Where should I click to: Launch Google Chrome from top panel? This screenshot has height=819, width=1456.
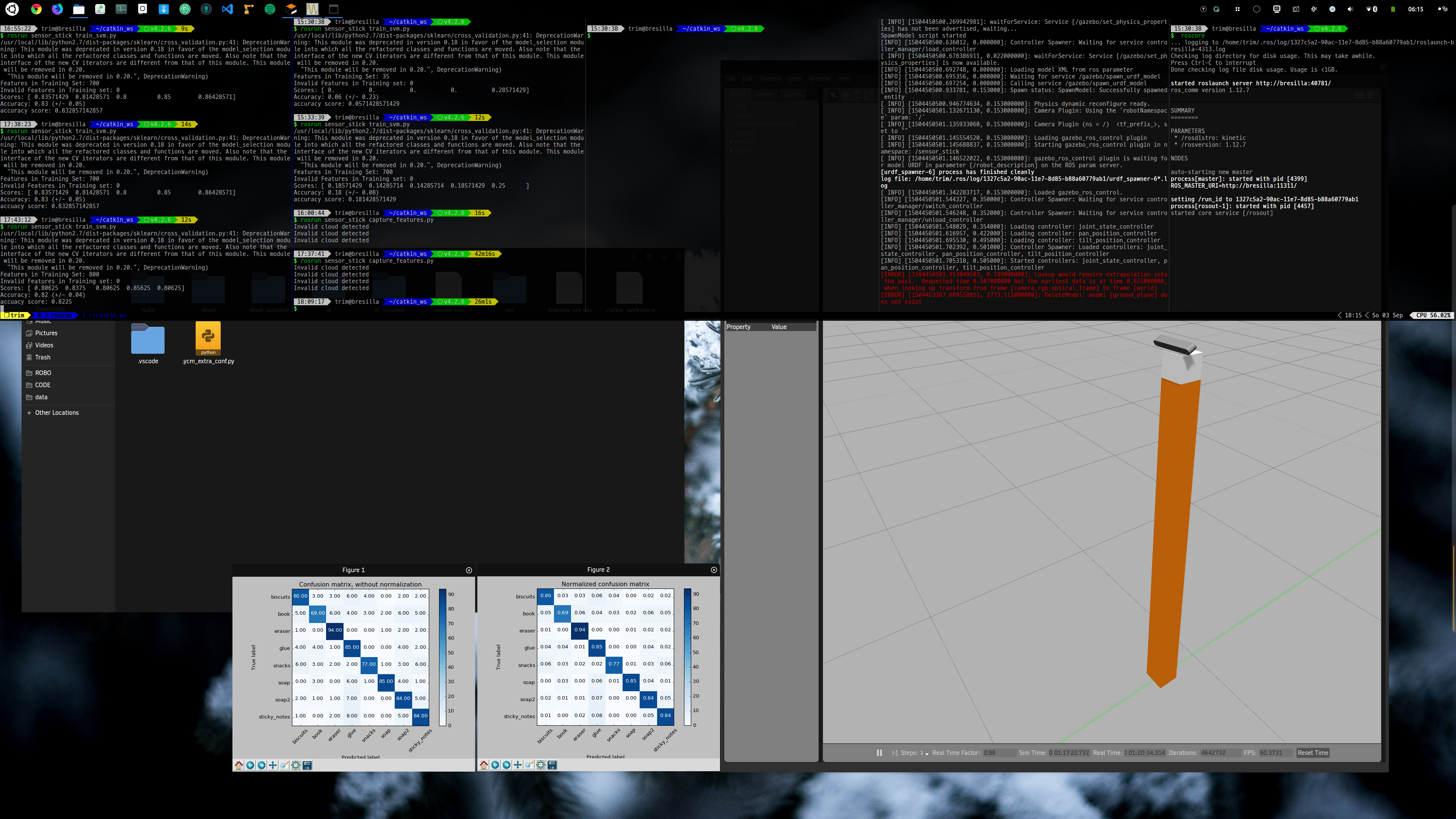point(36,9)
